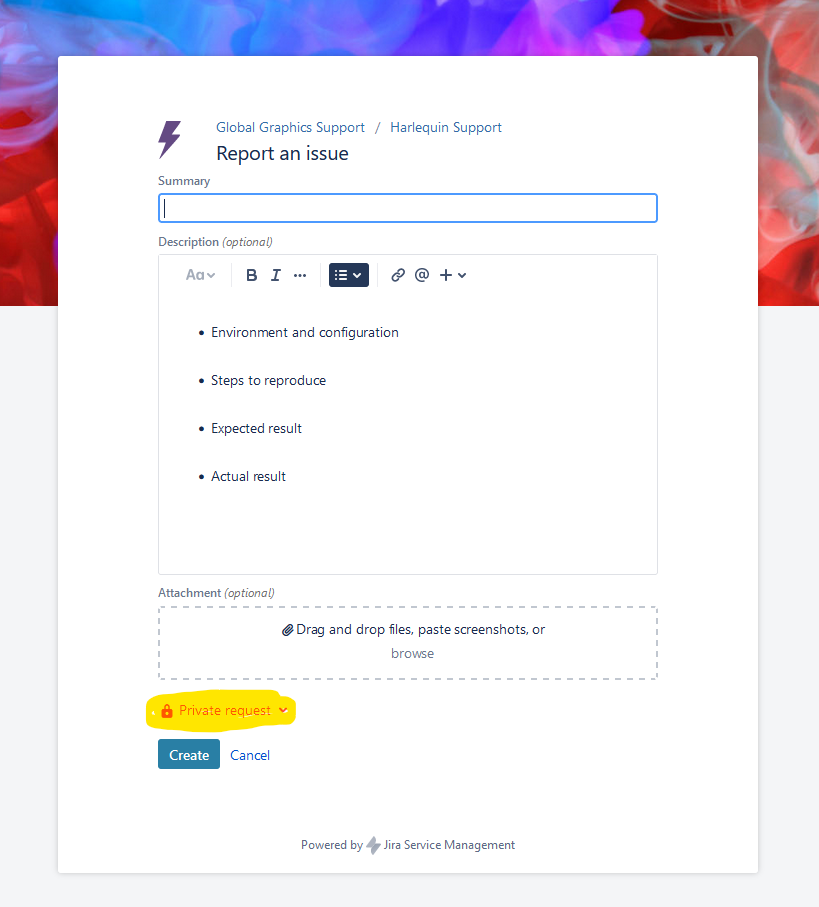Open Harlequin Support breadcrumb link
Image resolution: width=819 pixels, height=907 pixels.
(446, 127)
